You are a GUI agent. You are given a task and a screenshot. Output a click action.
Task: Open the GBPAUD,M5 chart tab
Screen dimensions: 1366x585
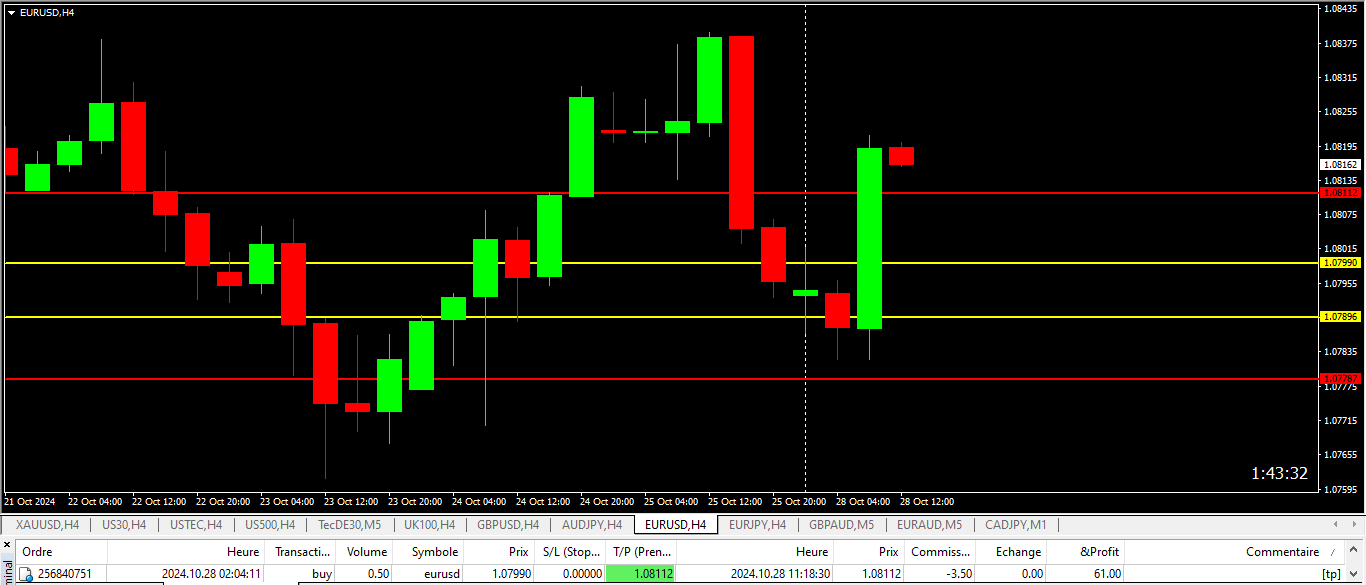tap(841, 524)
